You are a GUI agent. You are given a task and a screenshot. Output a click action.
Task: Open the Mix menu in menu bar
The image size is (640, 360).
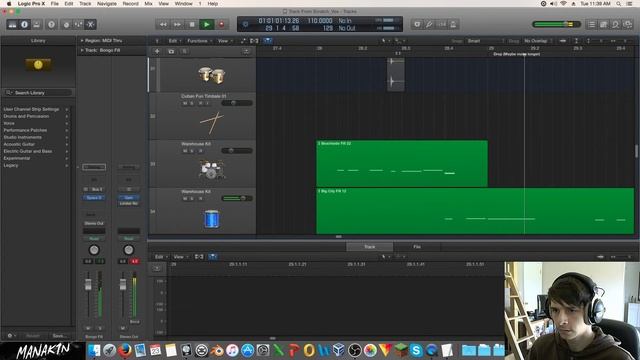149,4
